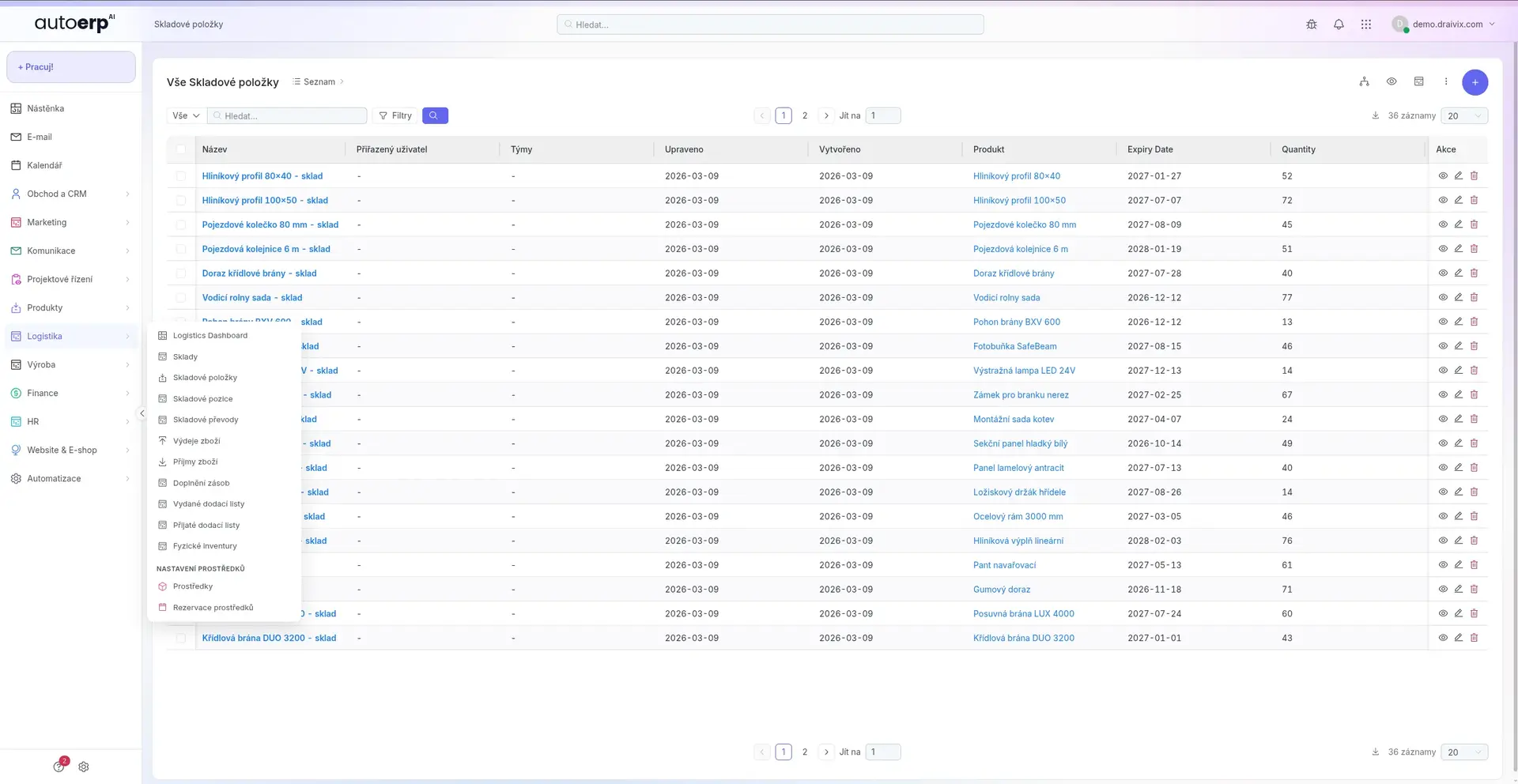Viewport: 1518px width, 784px height.
Task: Open the top page size dropdown showing 20
Action: coord(1463,115)
